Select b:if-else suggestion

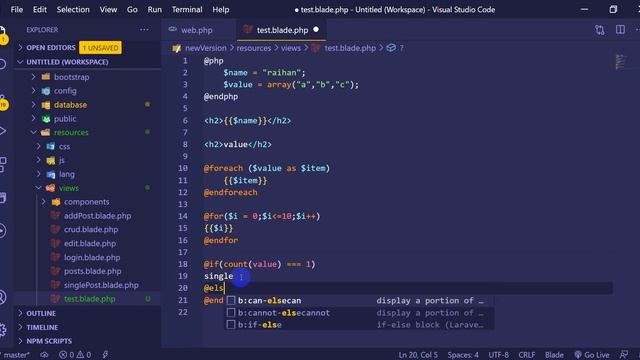(x=358, y=324)
